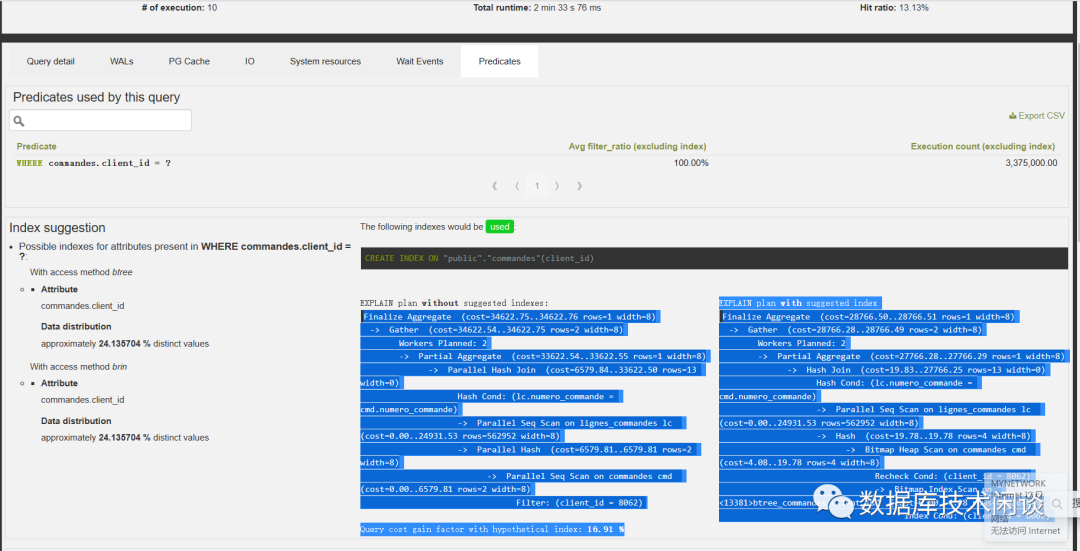Go to next page of predicates
The height and width of the screenshot is (551, 1080).
(557, 186)
